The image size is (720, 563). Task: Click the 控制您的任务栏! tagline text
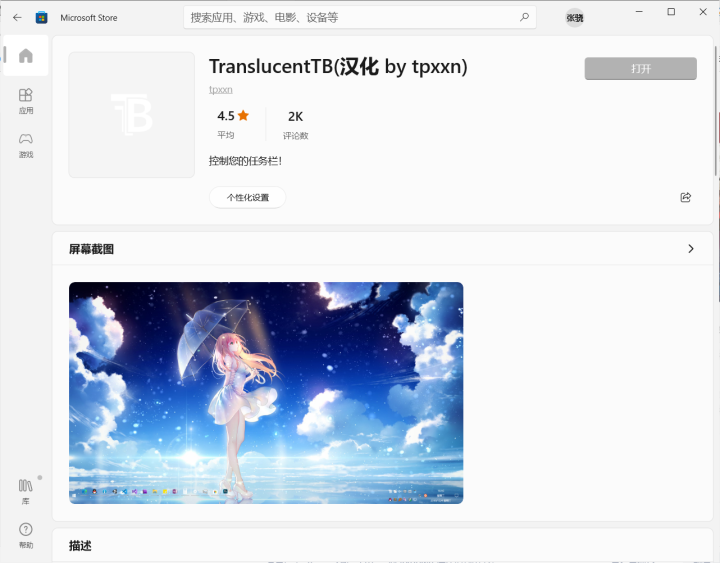[245, 161]
